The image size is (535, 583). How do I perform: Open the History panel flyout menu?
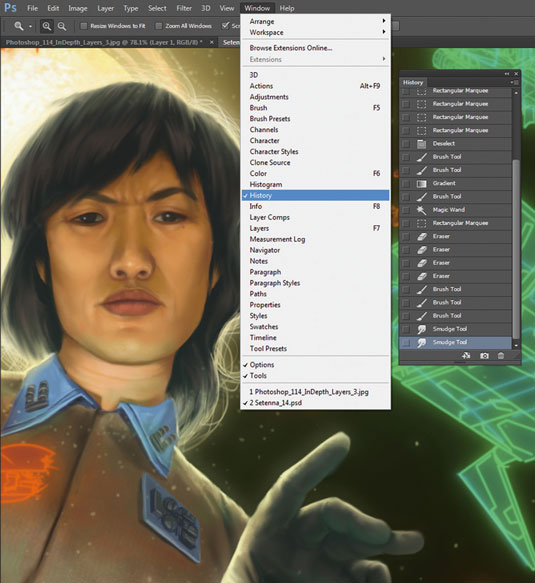515,82
